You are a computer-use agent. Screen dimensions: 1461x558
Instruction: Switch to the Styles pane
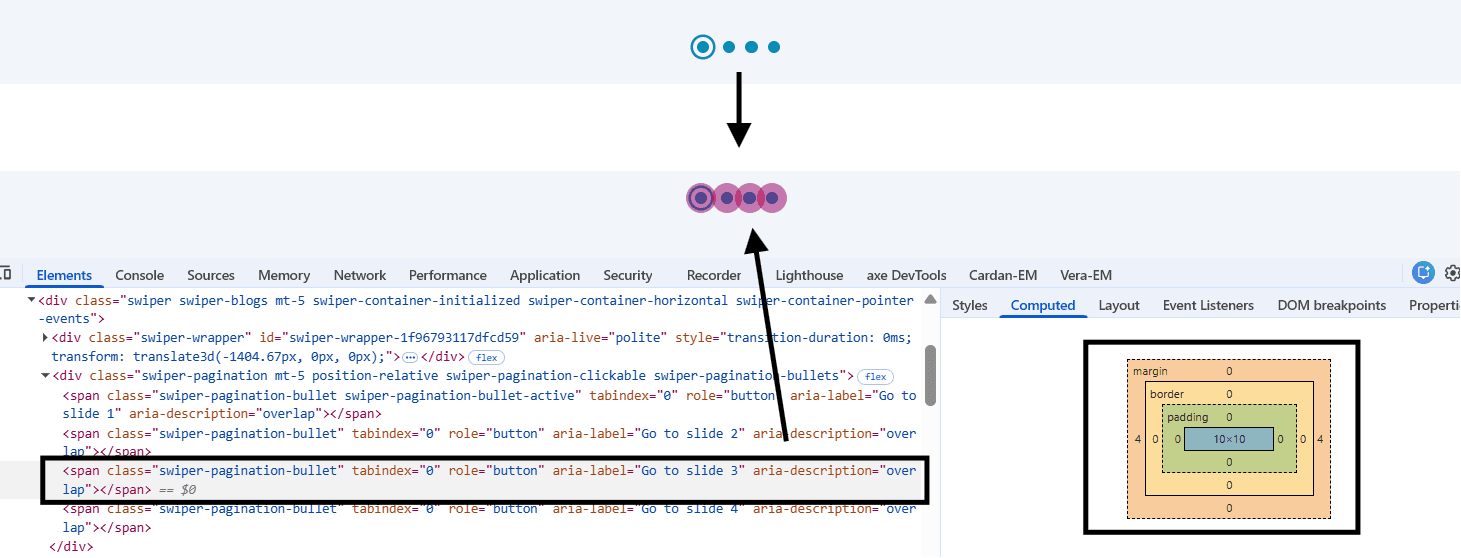[x=970, y=305]
